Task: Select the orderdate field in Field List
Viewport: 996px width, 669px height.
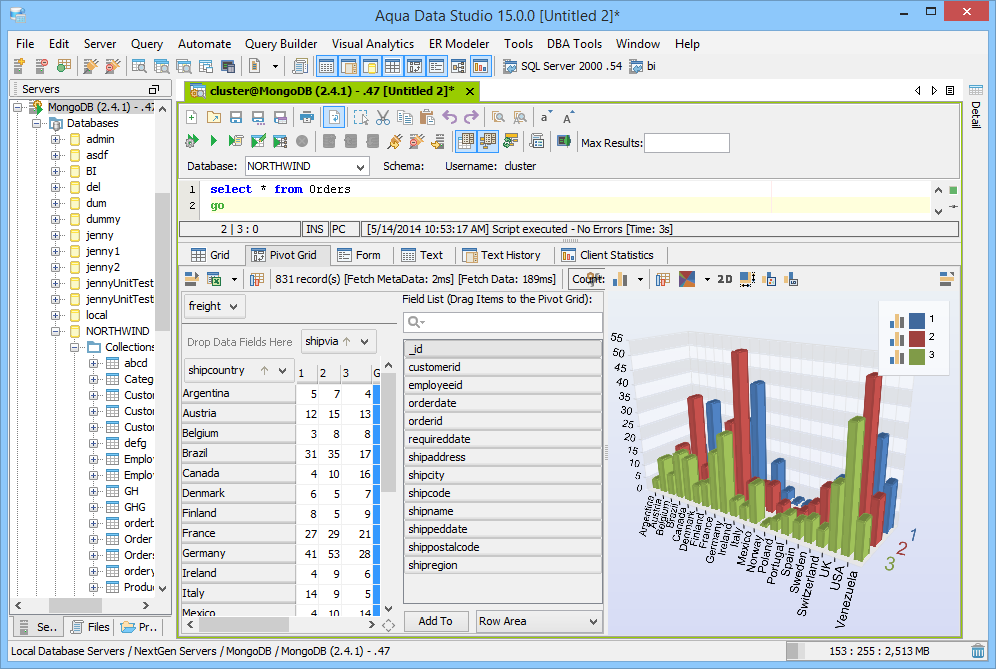Action: pos(502,403)
